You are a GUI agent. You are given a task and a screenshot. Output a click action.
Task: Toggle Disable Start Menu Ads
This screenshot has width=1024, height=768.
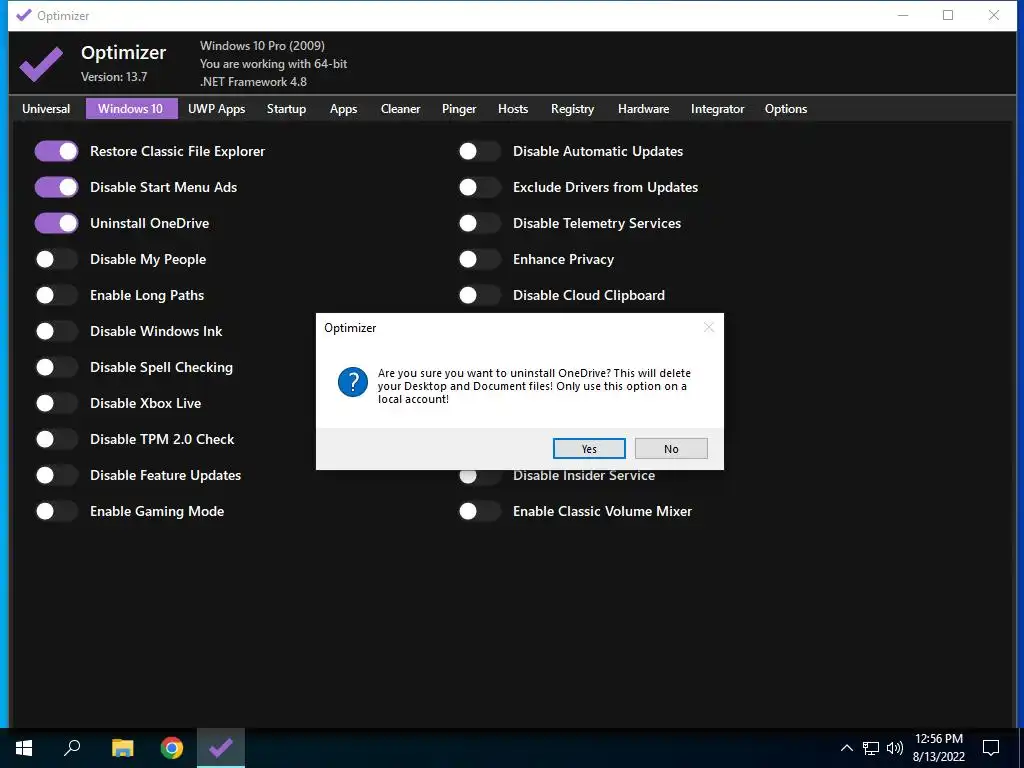click(56, 187)
